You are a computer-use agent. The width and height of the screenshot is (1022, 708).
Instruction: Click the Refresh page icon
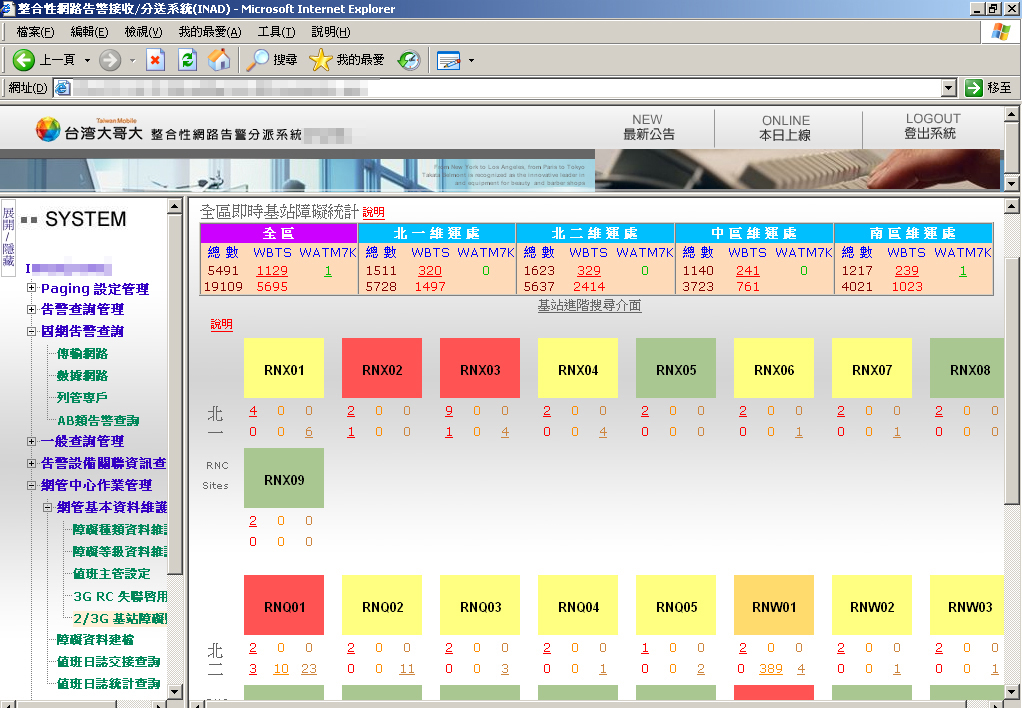click(187, 60)
